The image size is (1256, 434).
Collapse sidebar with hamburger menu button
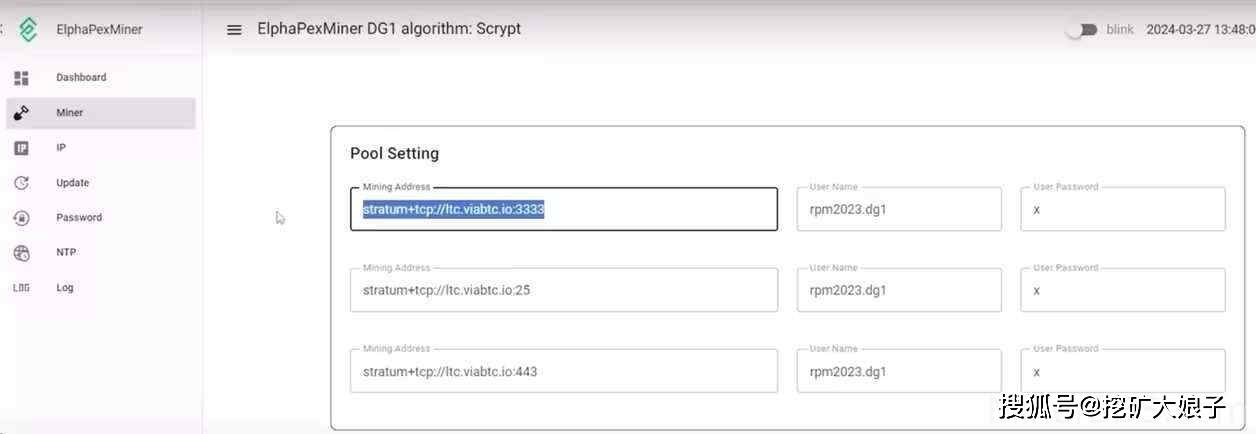tap(234, 30)
